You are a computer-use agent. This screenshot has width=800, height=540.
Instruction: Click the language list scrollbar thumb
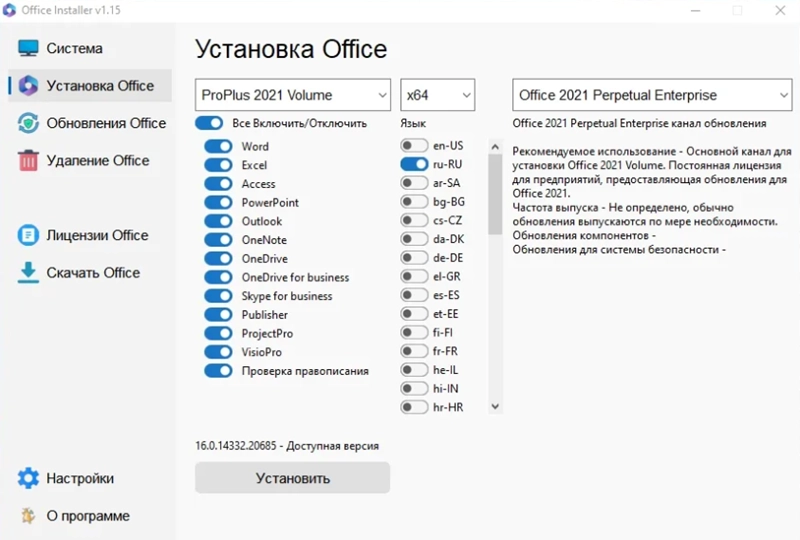tap(495, 194)
